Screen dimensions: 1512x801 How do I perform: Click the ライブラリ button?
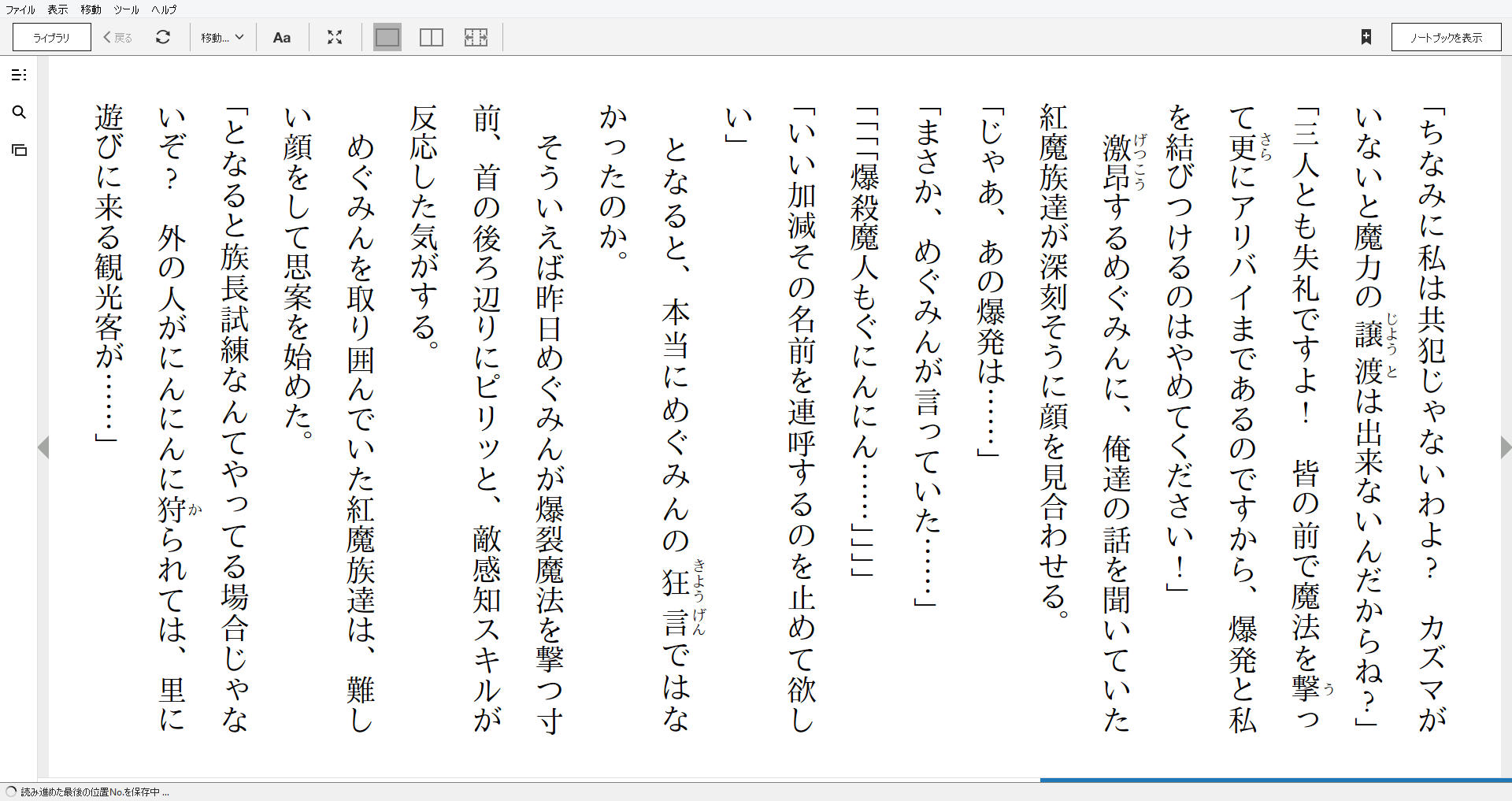point(52,37)
